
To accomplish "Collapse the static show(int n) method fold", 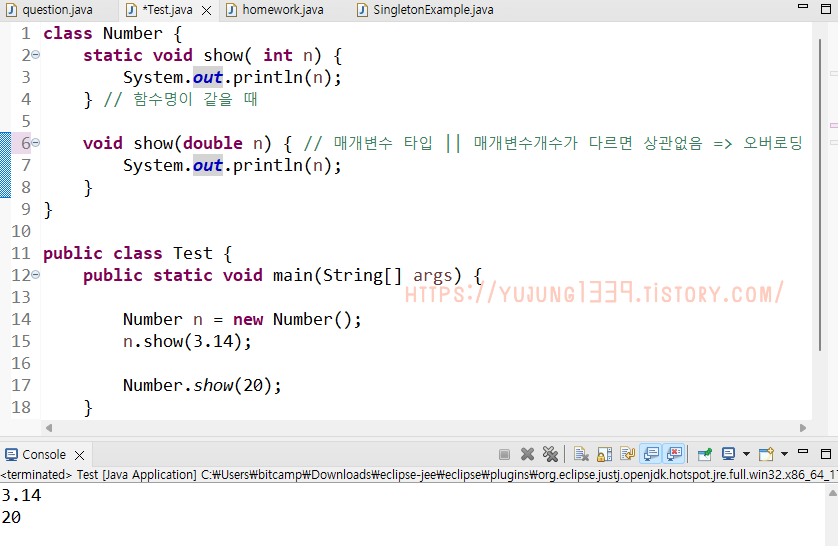I will (35, 54).
